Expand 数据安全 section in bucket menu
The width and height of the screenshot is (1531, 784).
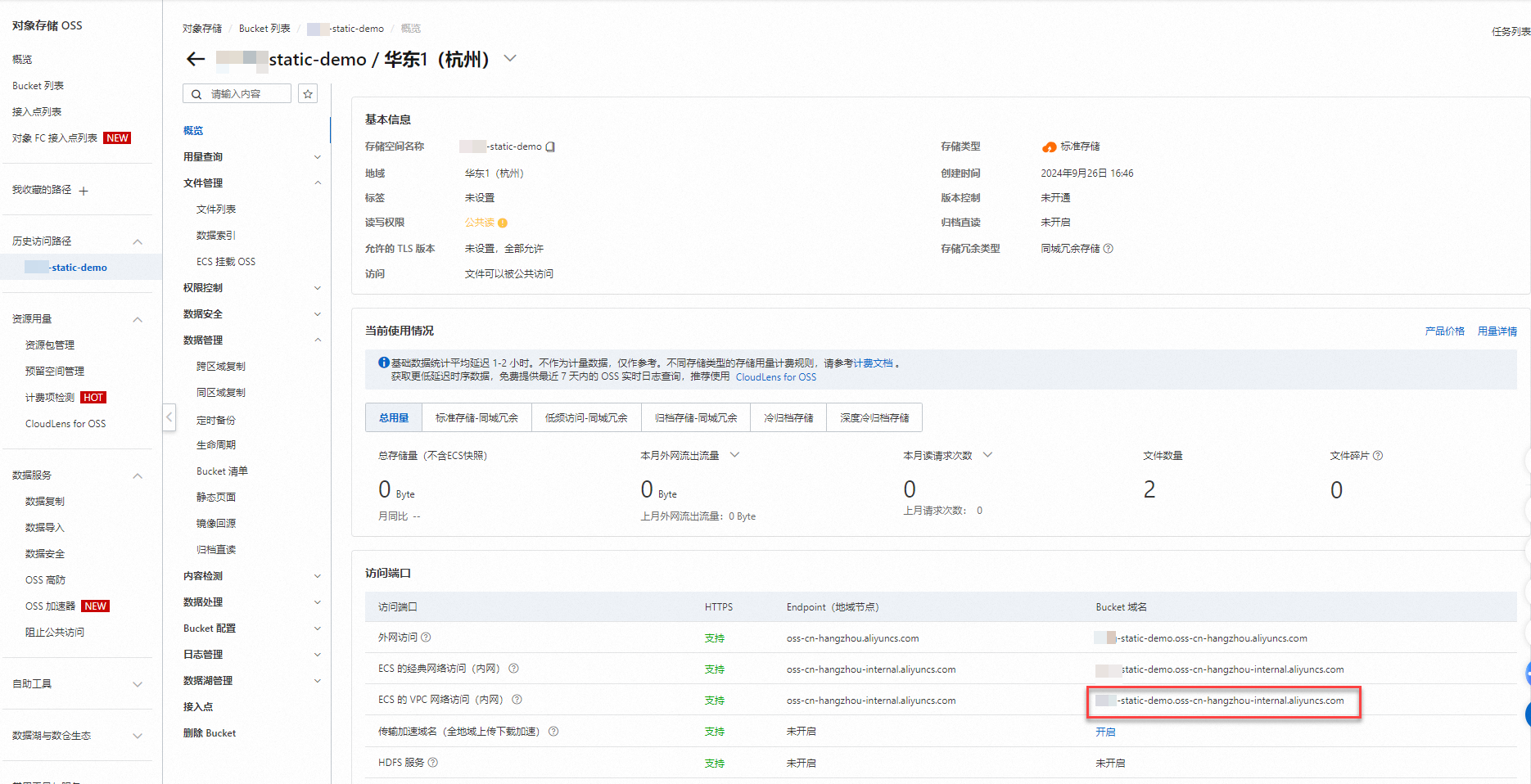tap(318, 314)
